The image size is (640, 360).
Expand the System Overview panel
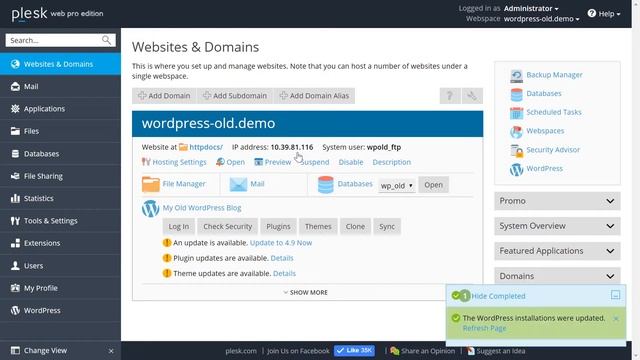[557, 226]
